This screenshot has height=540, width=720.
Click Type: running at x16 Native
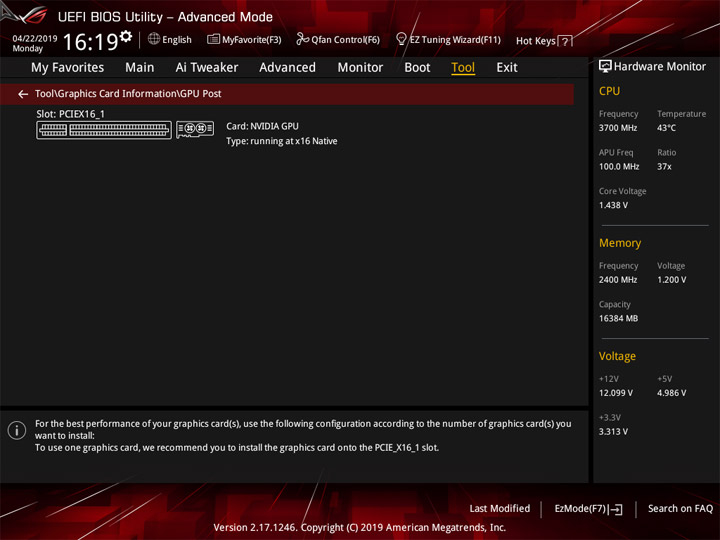click(x=281, y=141)
